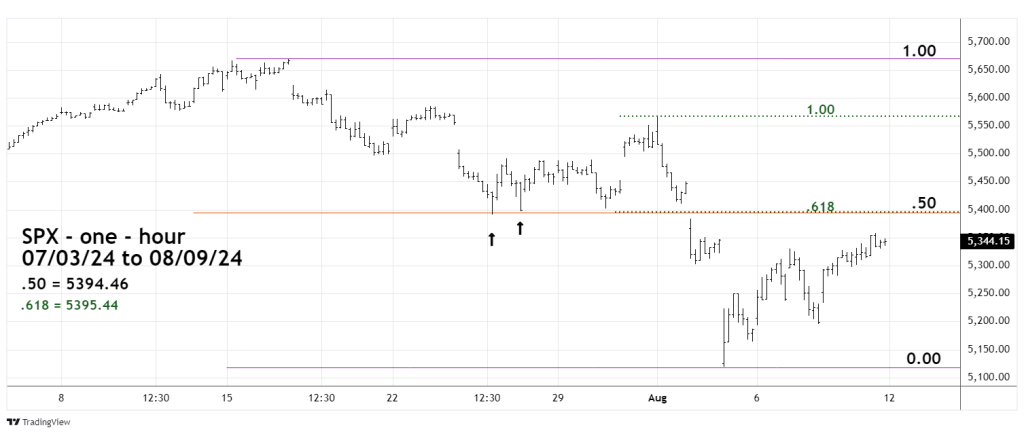
Task: Click the green 1.00 level label
Action: pos(822,109)
